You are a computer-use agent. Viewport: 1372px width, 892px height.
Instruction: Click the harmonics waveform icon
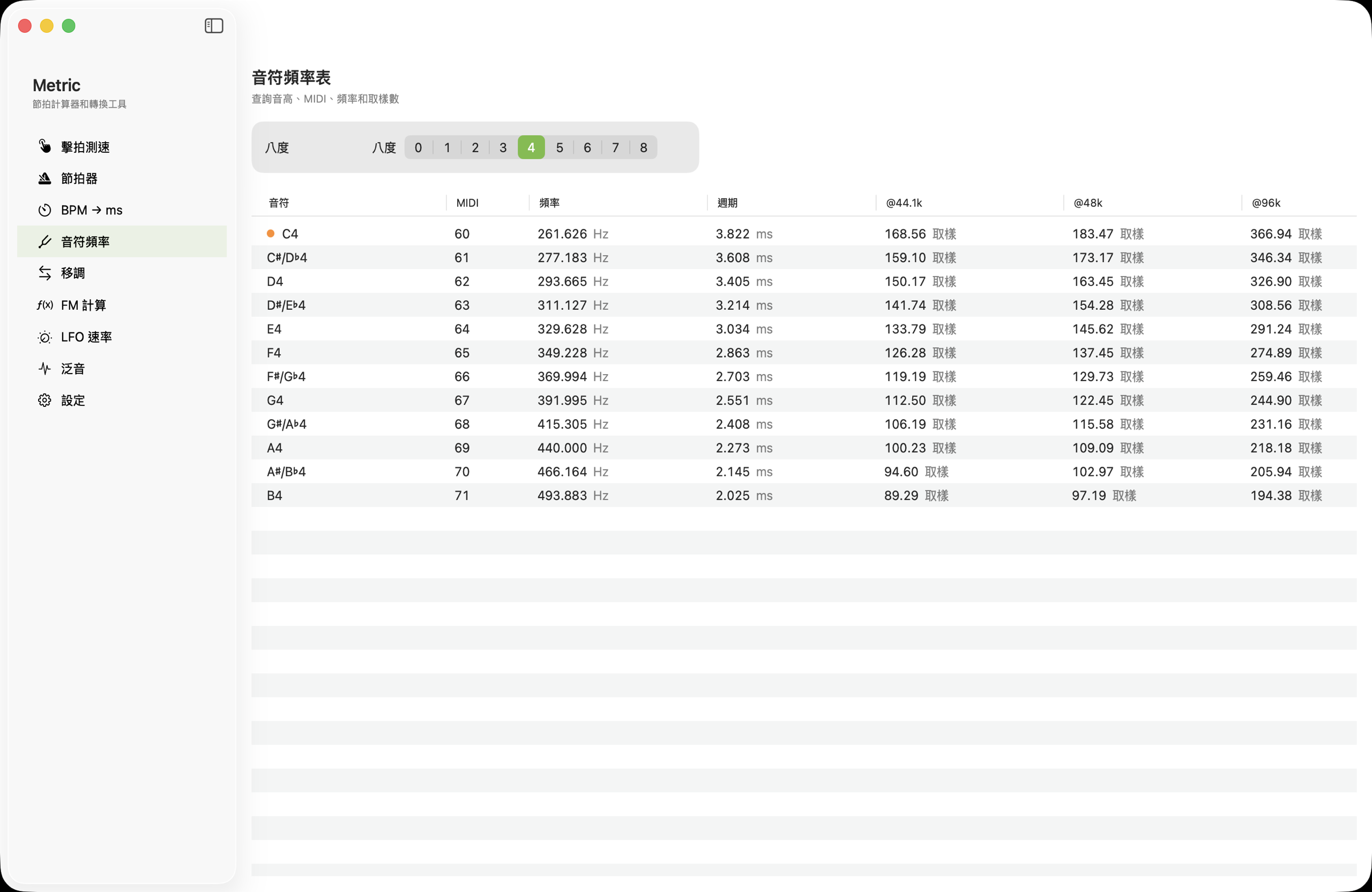click(x=45, y=368)
